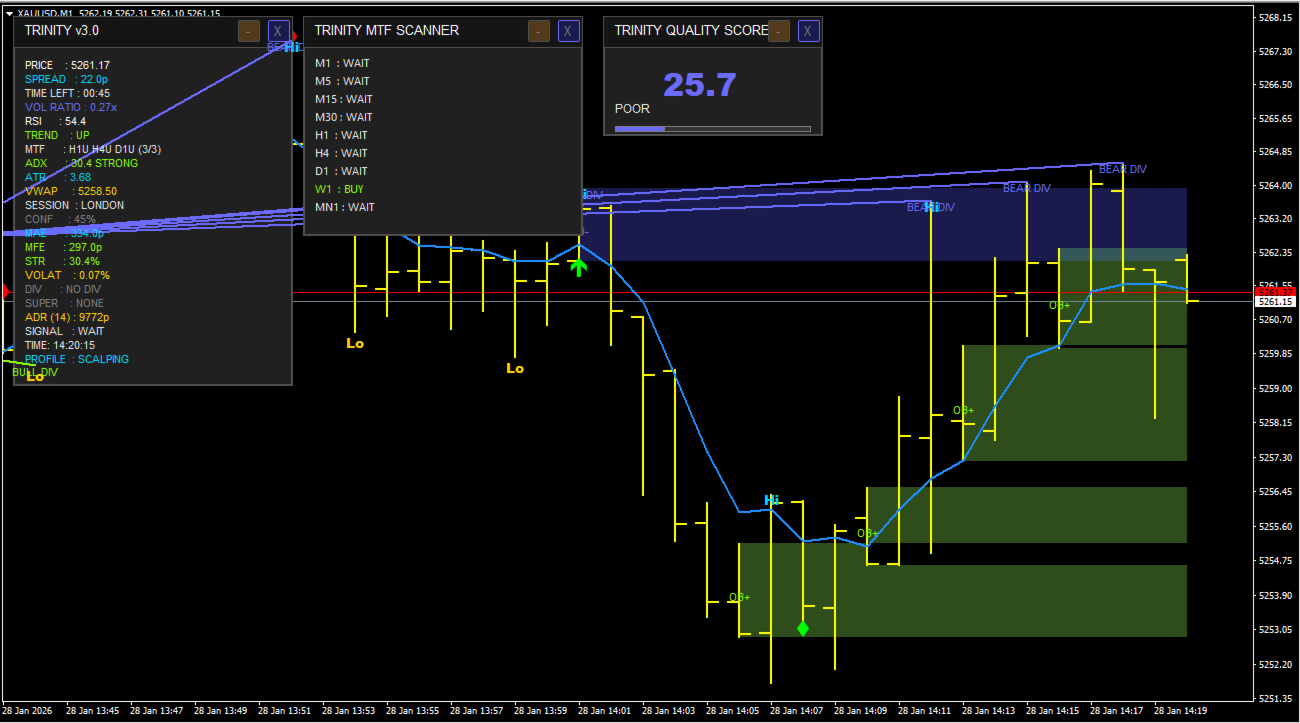1300x723 pixels.
Task: Click the 5264.00 price axis label
Action: tap(1276, 186)
